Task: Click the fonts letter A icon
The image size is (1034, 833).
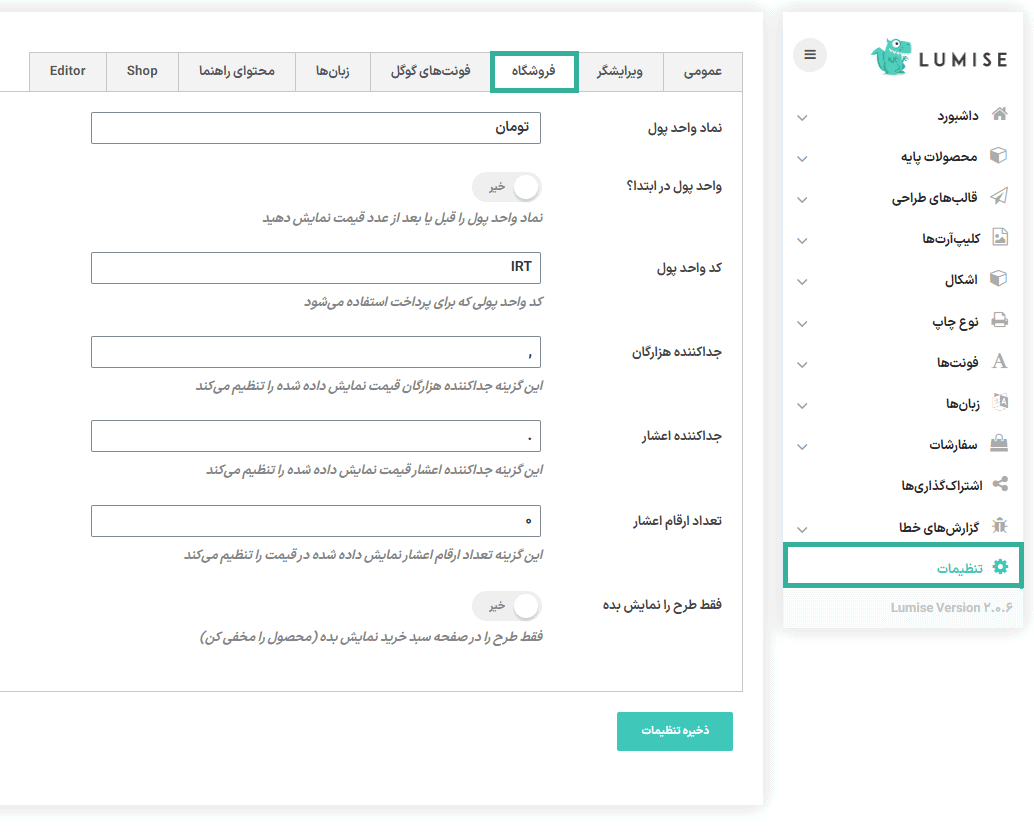Action: (x=998, y=362)
